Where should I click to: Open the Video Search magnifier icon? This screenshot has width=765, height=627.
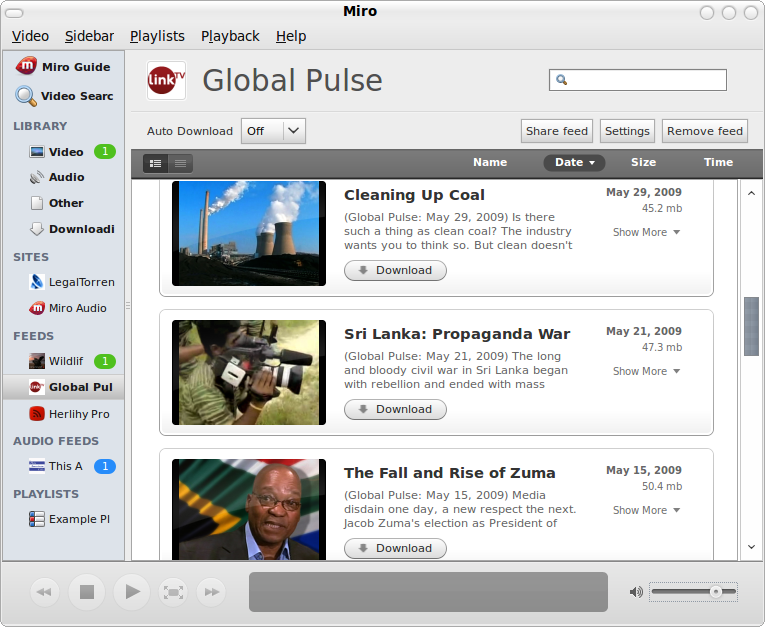click(x=26, y=96)
